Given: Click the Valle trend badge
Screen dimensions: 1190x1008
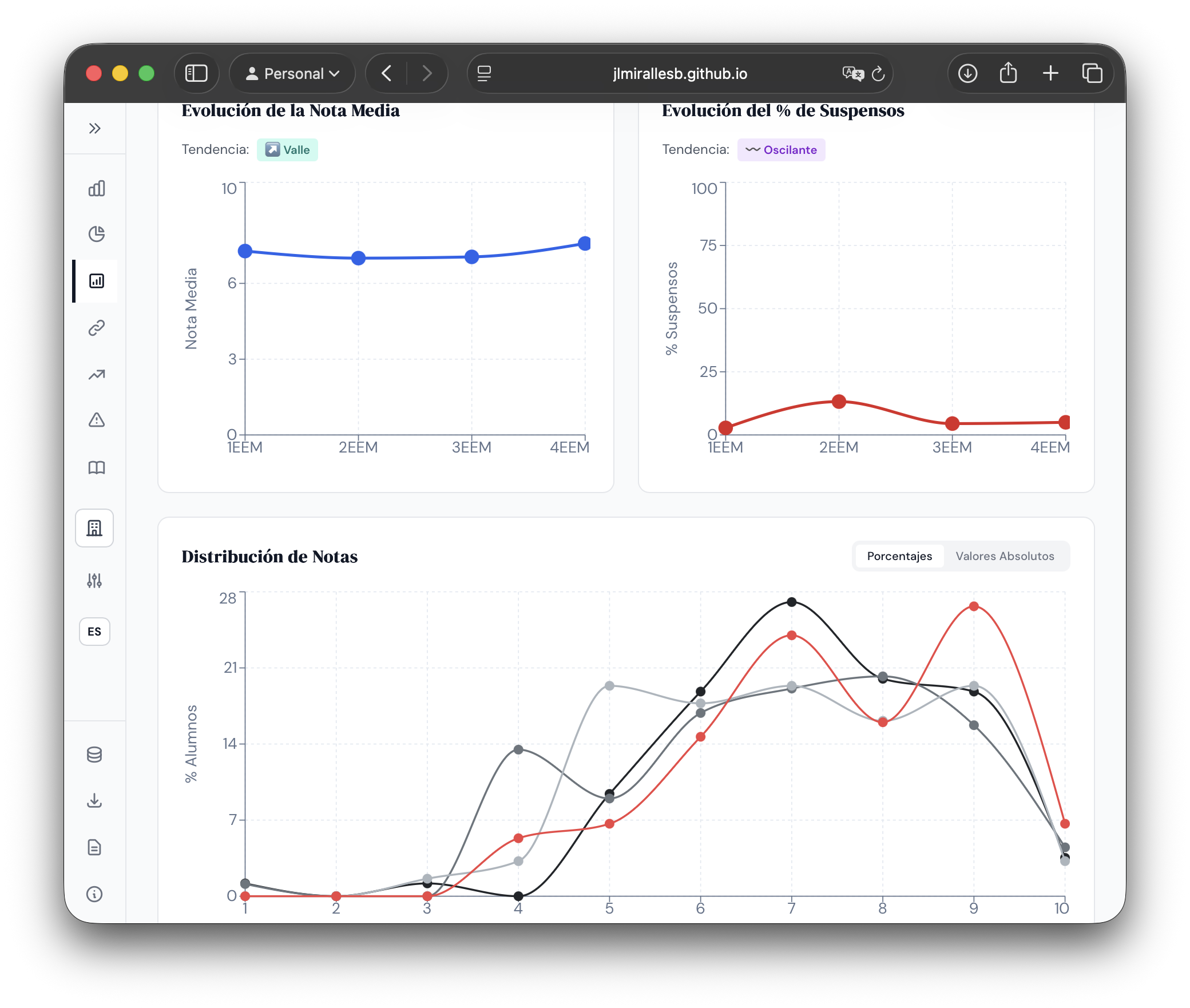Looking at the screenshot, I should 288,149.
